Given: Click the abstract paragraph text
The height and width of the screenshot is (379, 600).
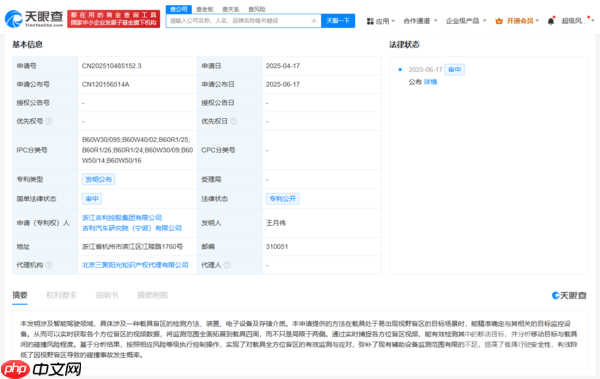Looking at the screenshot, I should click(299, 339).
